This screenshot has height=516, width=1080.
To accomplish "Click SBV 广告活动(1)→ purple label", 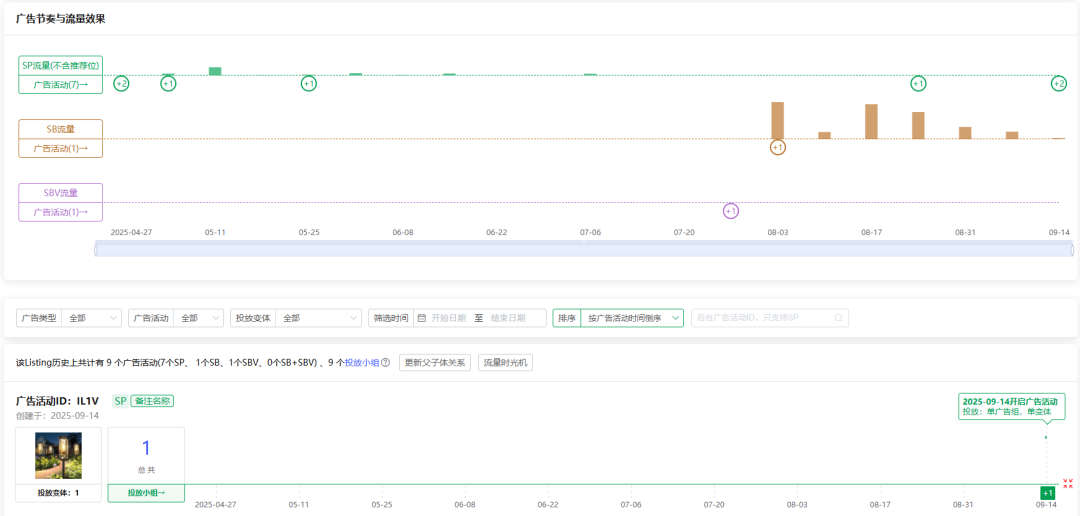I will [61, 212].
